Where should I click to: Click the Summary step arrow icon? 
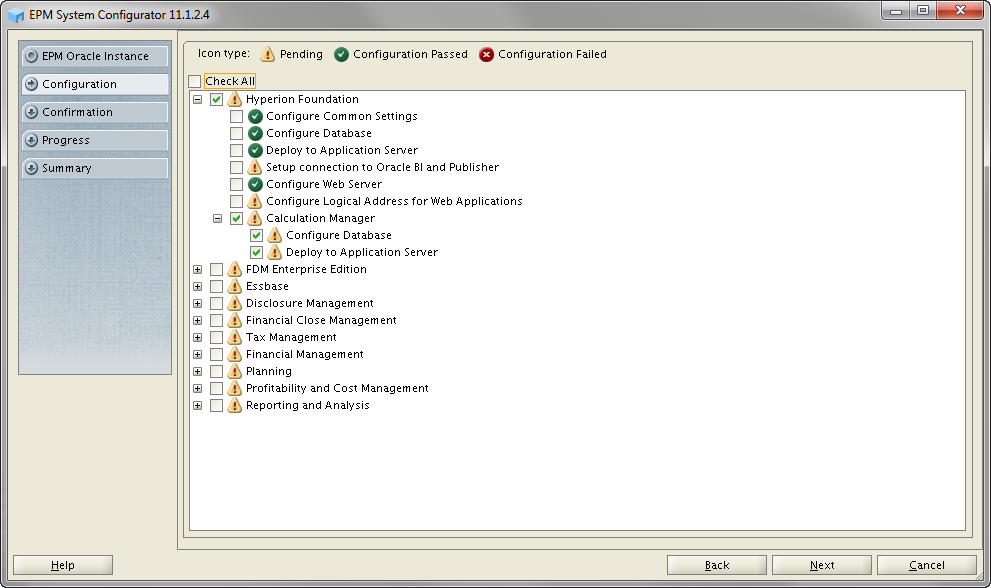coord(32,168)
